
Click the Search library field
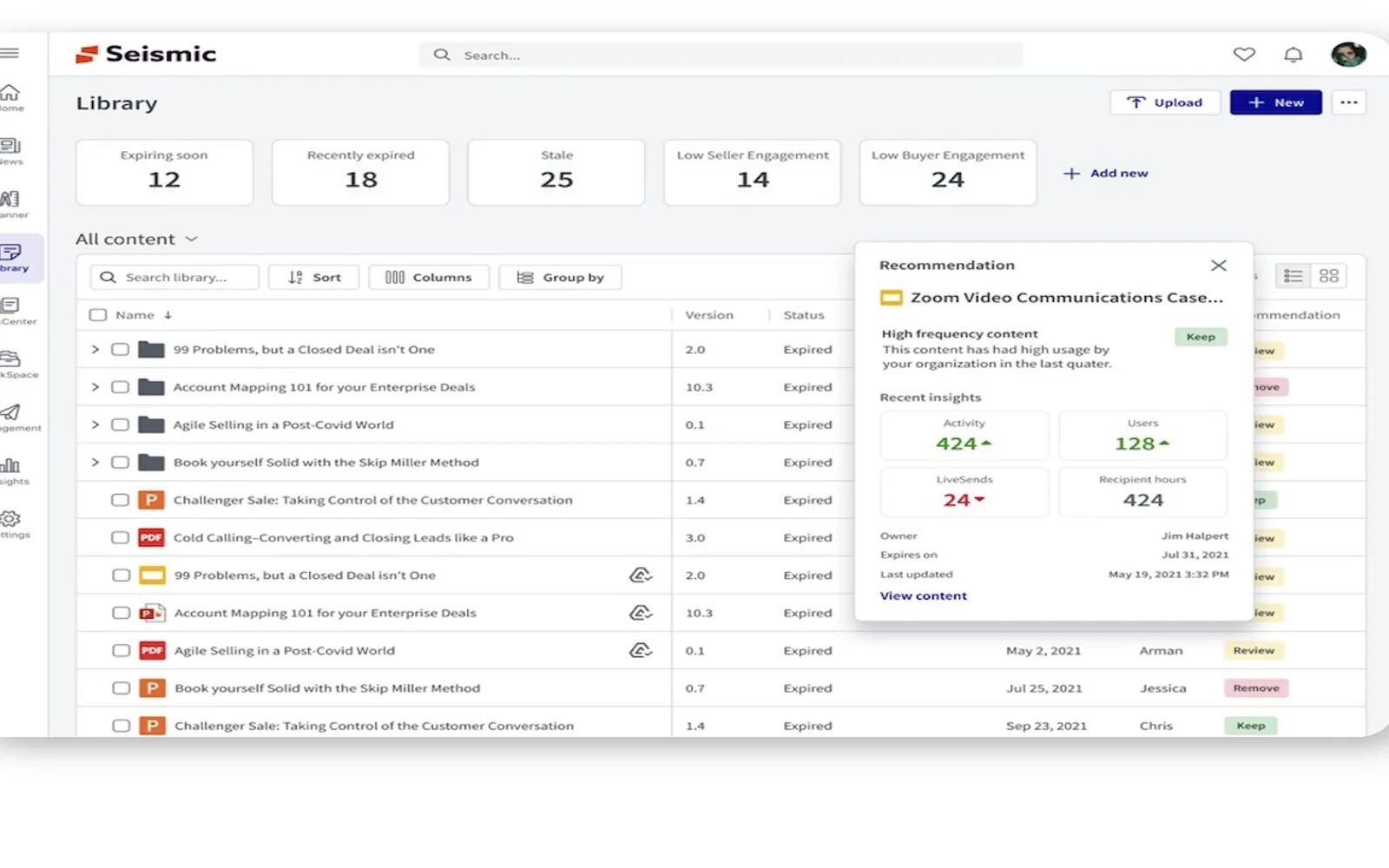(x=174, y=277)
